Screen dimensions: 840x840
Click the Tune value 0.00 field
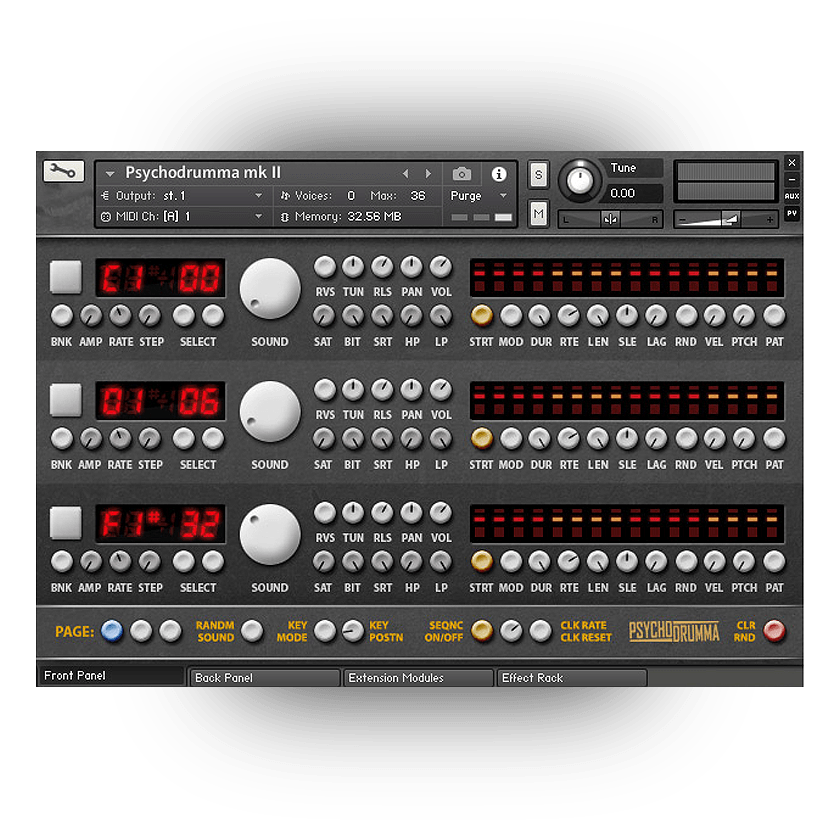(x=634, y=193)
